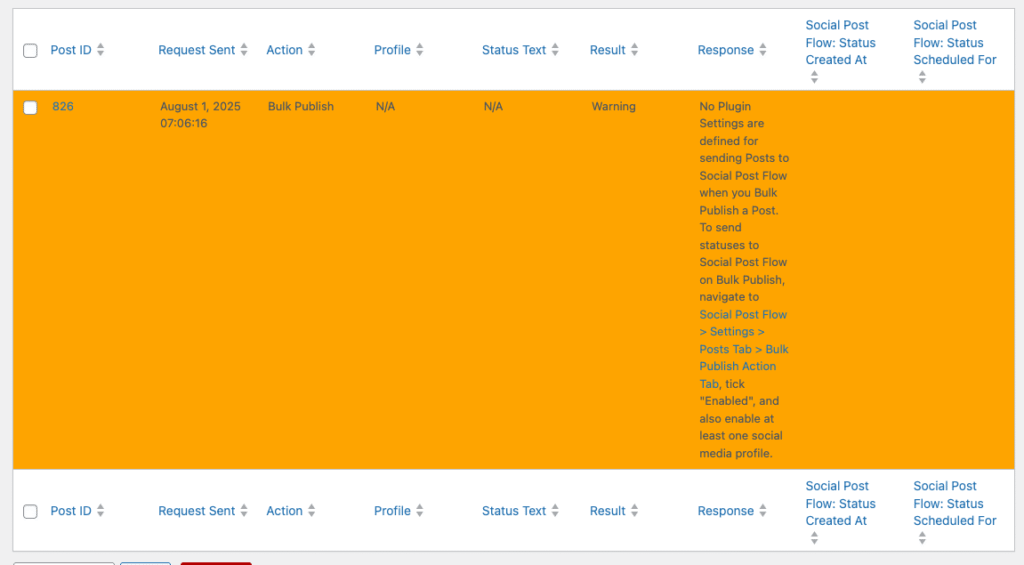Tick the checkbox for post 826 row

pos(30,107)
